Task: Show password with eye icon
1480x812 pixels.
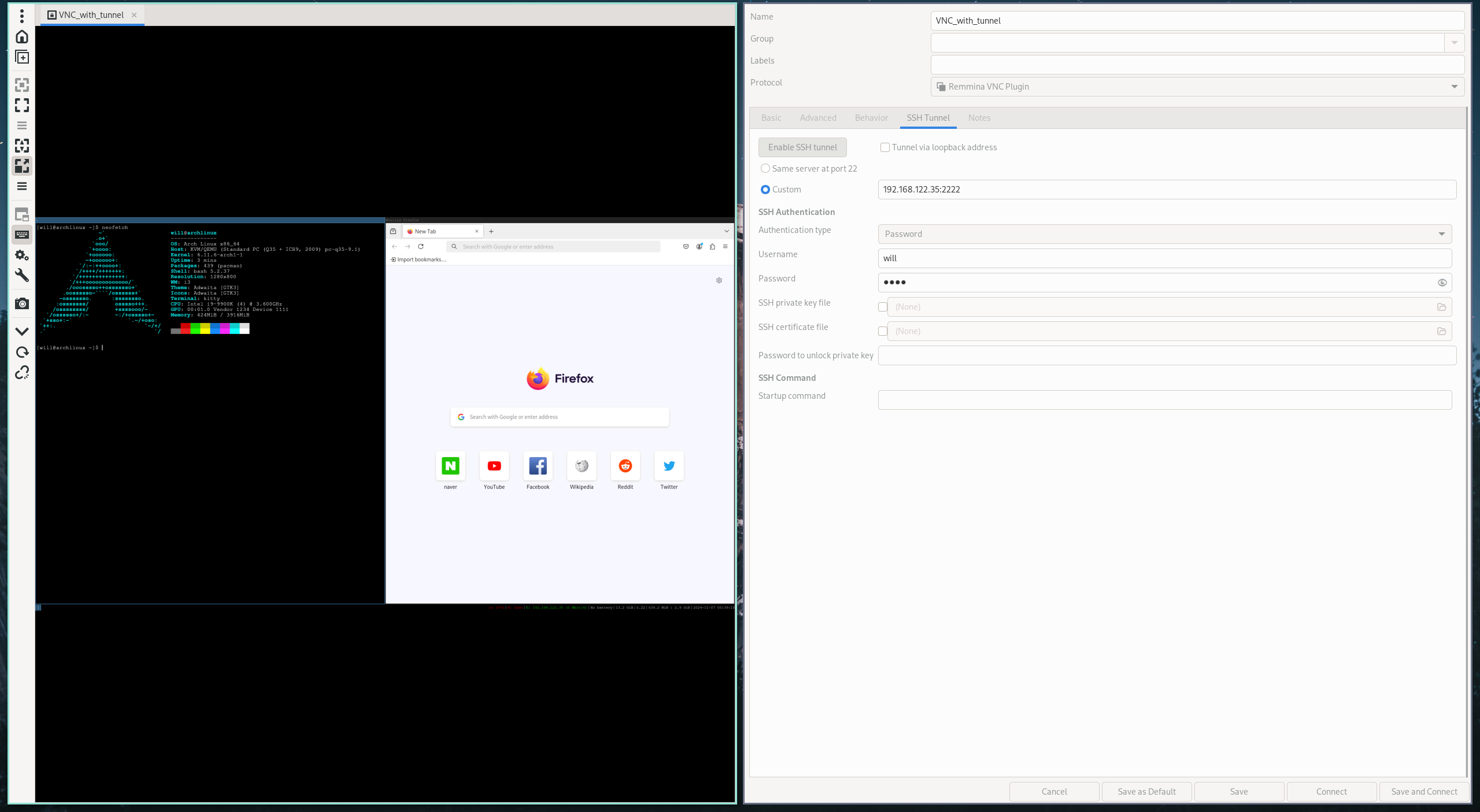Action: click(1442, 283)
